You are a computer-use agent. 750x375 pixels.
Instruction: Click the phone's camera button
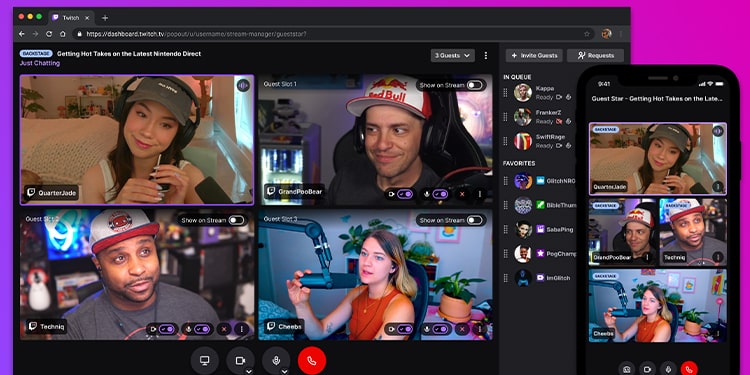pos(648,369)
